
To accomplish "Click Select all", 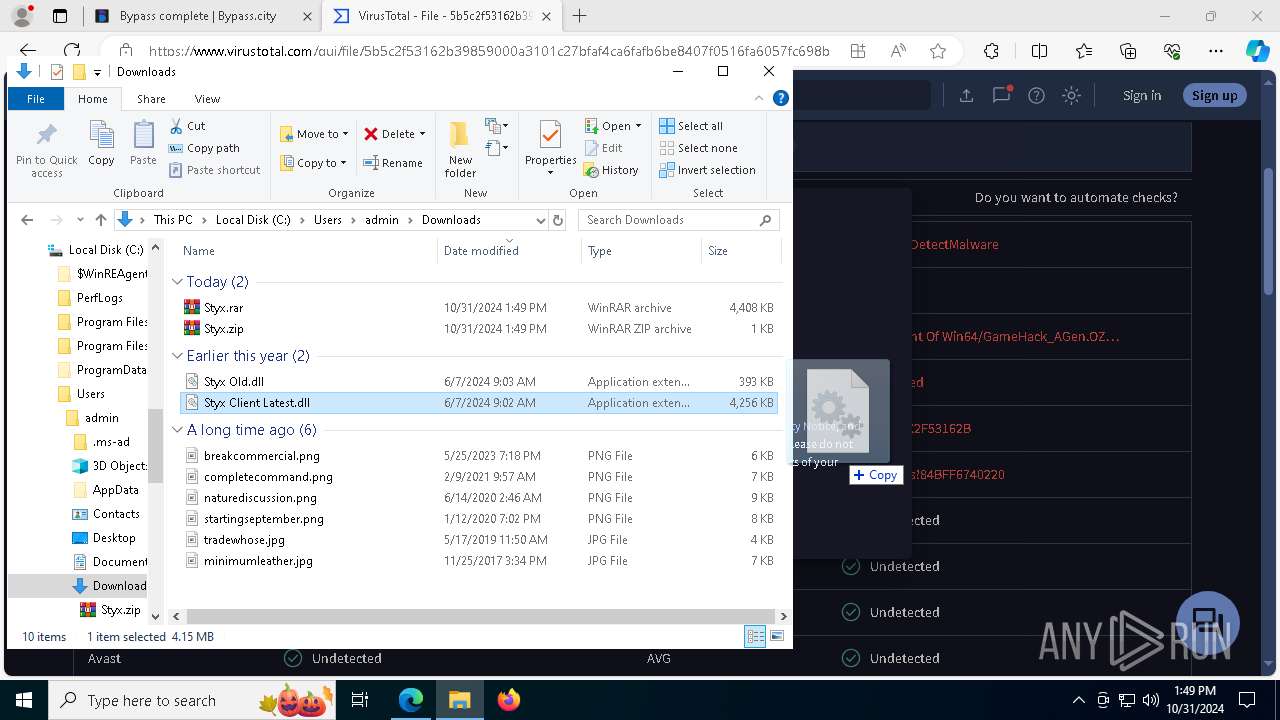I will pos(691,126).
